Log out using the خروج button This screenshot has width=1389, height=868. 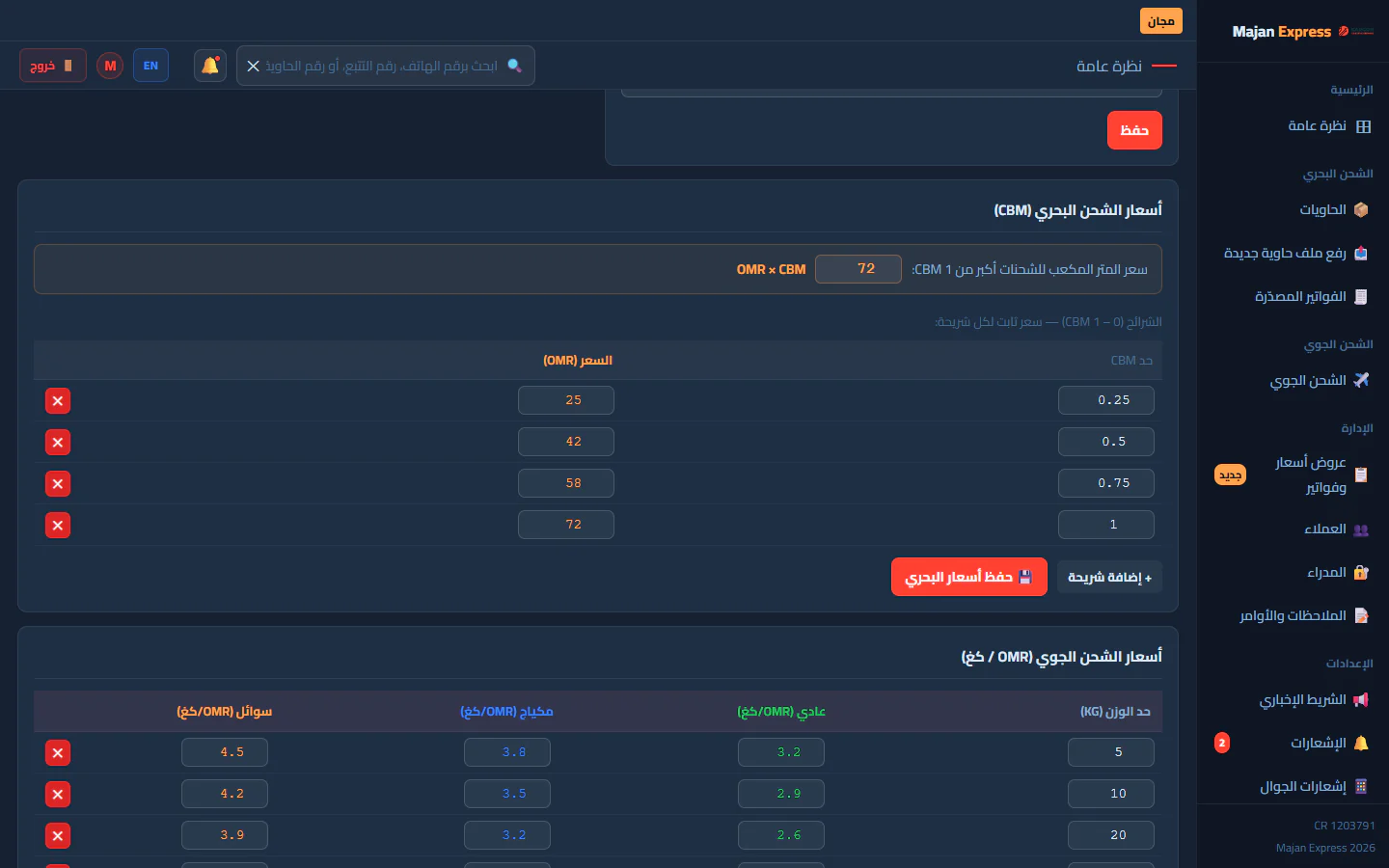coord(53,66)
